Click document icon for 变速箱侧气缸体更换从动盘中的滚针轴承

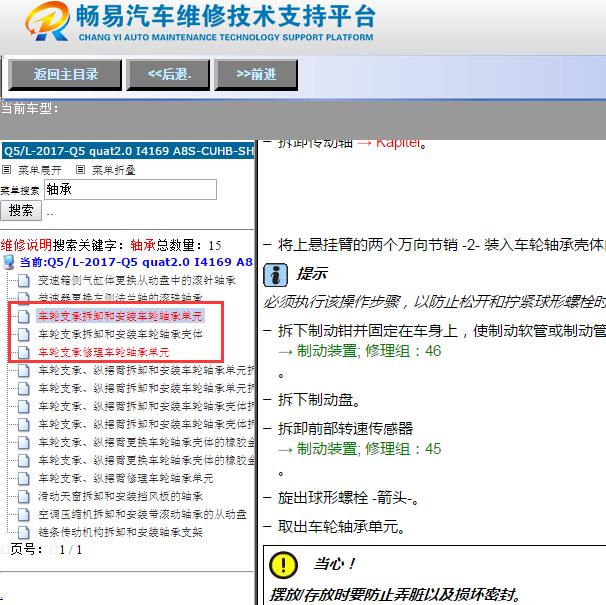click(x=24, y=281)
